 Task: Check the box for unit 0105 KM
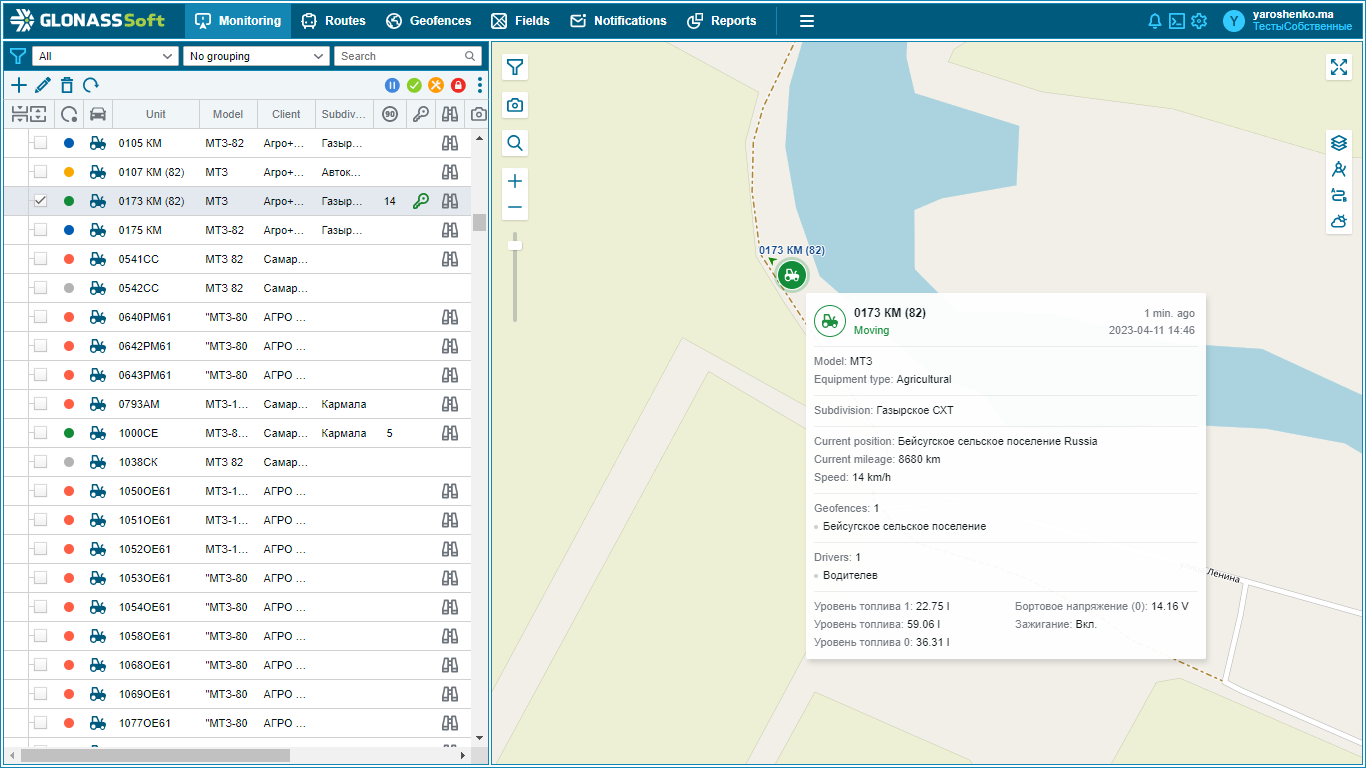(40, 143)
